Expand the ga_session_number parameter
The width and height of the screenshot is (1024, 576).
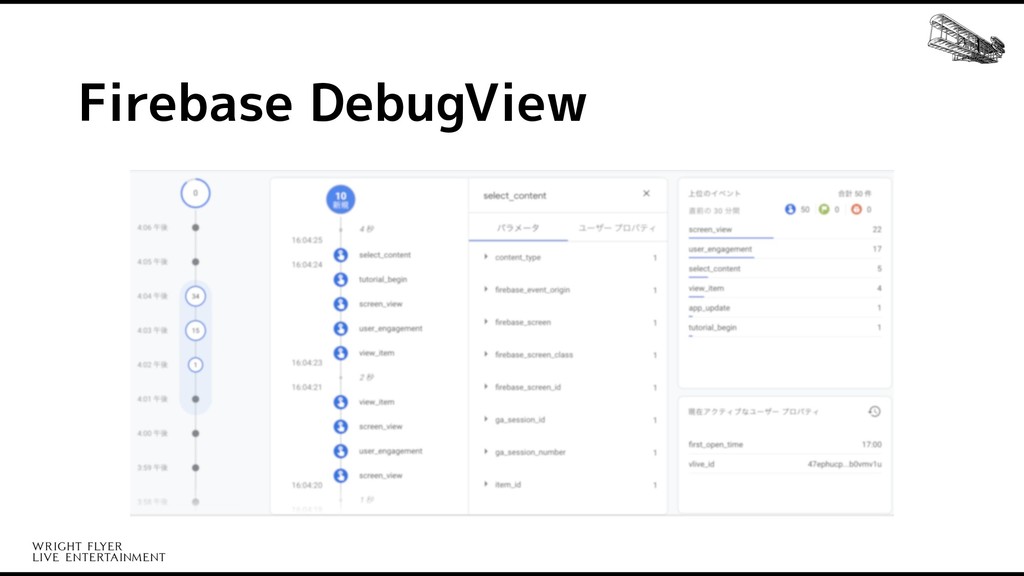[x=486, y=451]
